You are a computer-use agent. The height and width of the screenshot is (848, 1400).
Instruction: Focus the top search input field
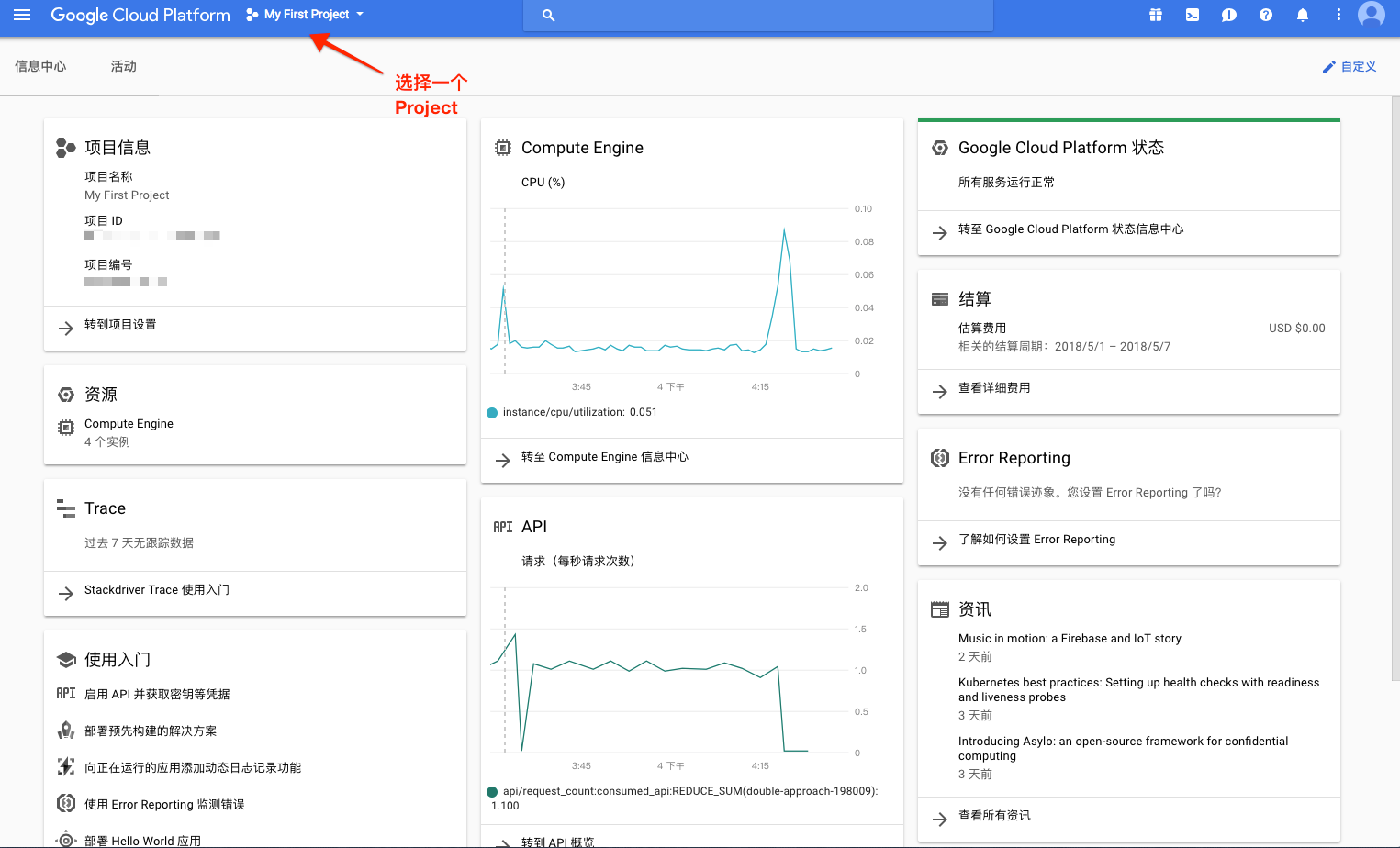(x=758, y=16)
